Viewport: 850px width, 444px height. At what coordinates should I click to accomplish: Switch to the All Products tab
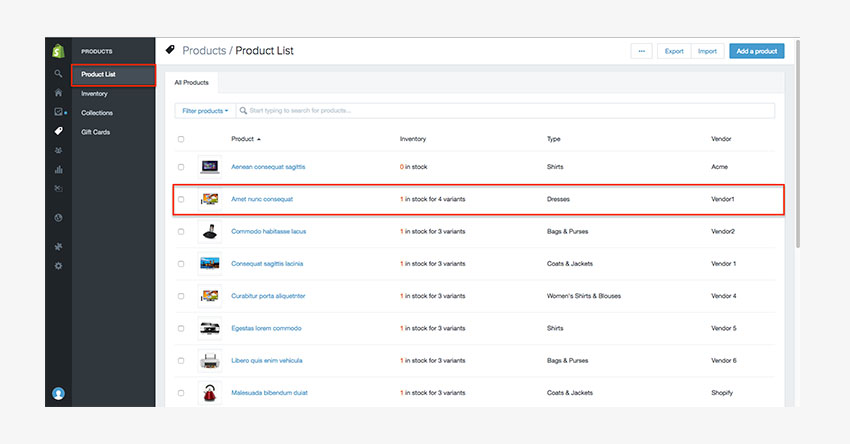(x=191, y=82)
